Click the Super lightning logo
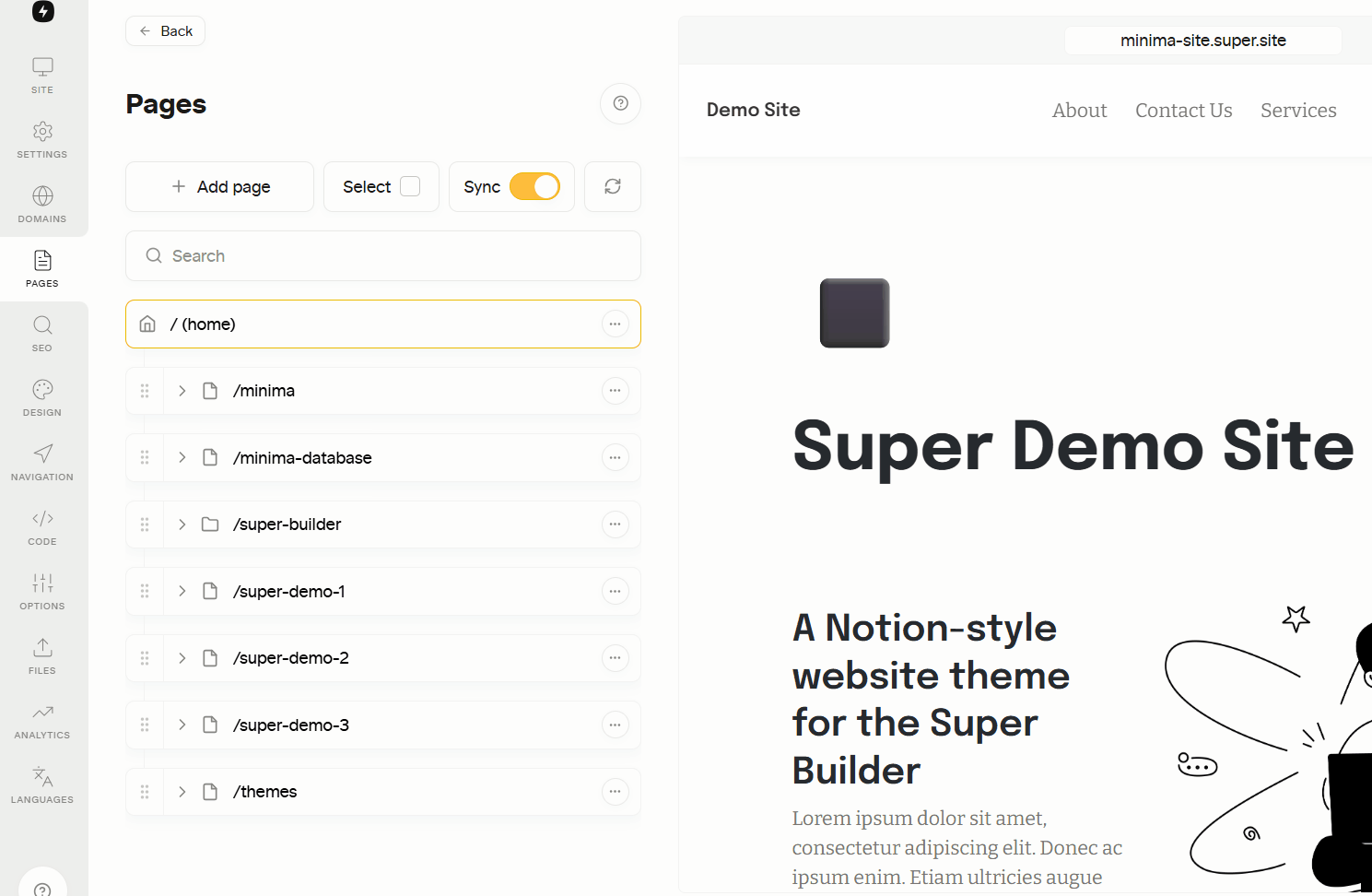 click(43, 11)
